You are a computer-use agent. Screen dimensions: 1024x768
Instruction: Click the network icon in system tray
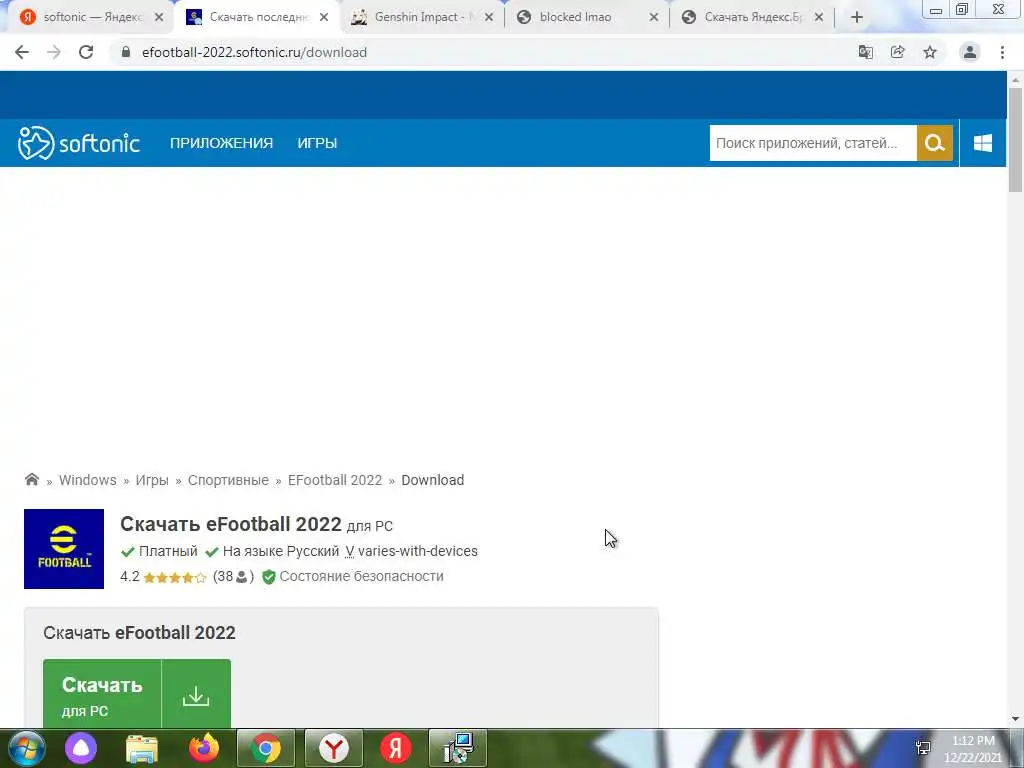click(923, 748)
